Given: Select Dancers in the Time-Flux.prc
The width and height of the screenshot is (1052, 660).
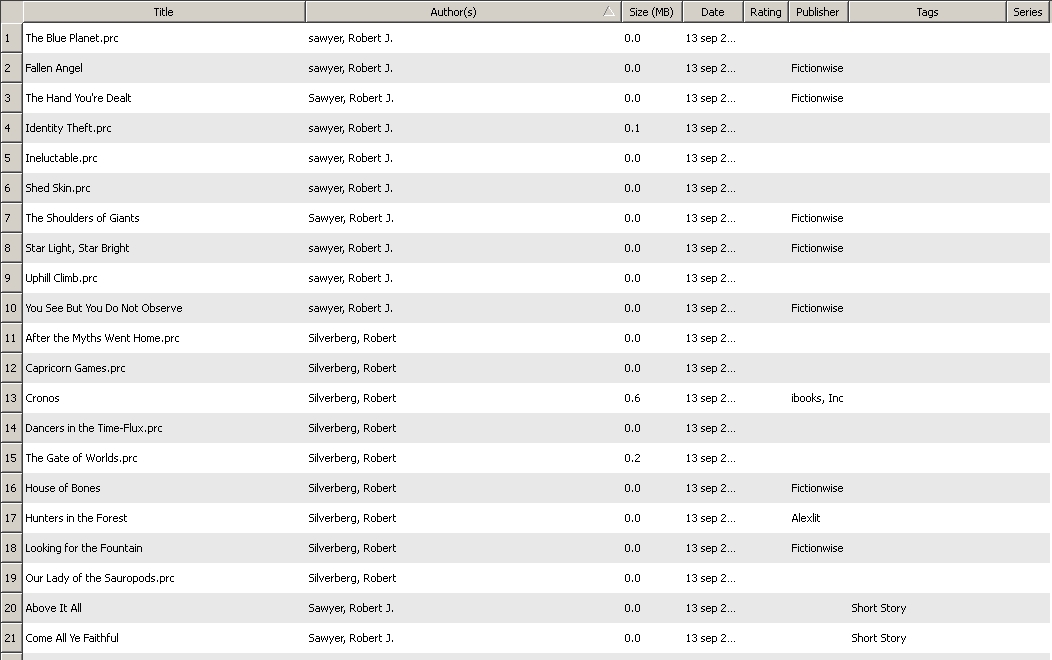Looking at the screenshot, I should (x=94, y=428).
